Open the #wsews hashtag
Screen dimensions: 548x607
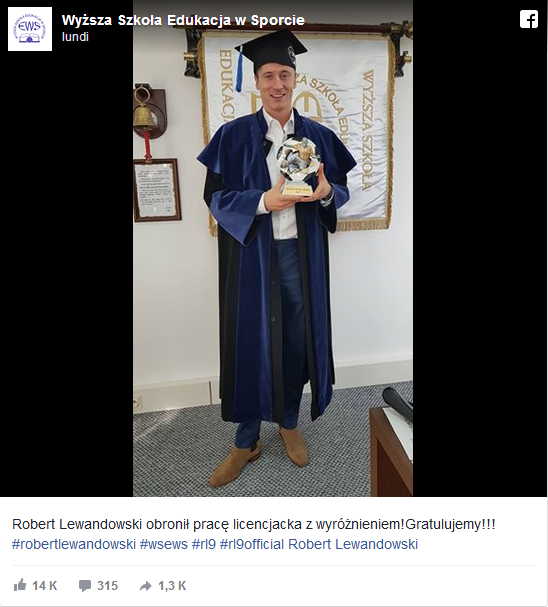(x=164, y=544)
